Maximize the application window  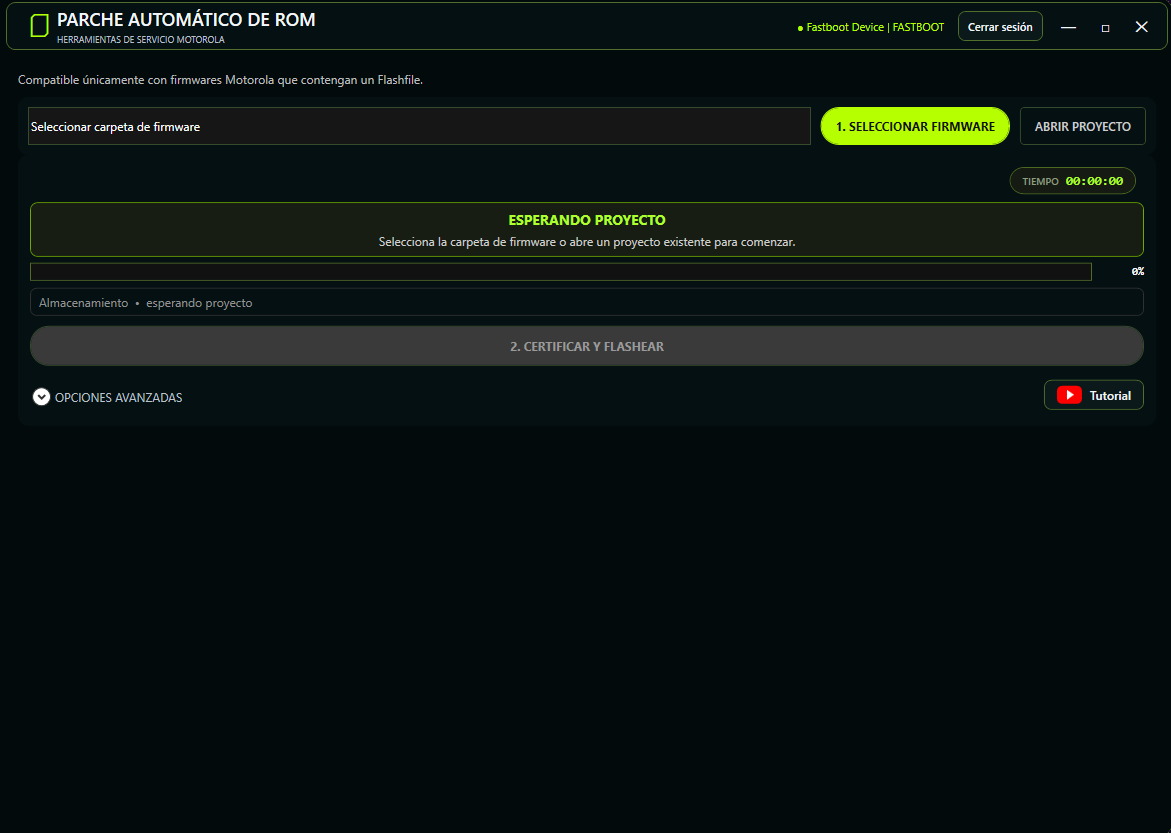coord(1105,28)
